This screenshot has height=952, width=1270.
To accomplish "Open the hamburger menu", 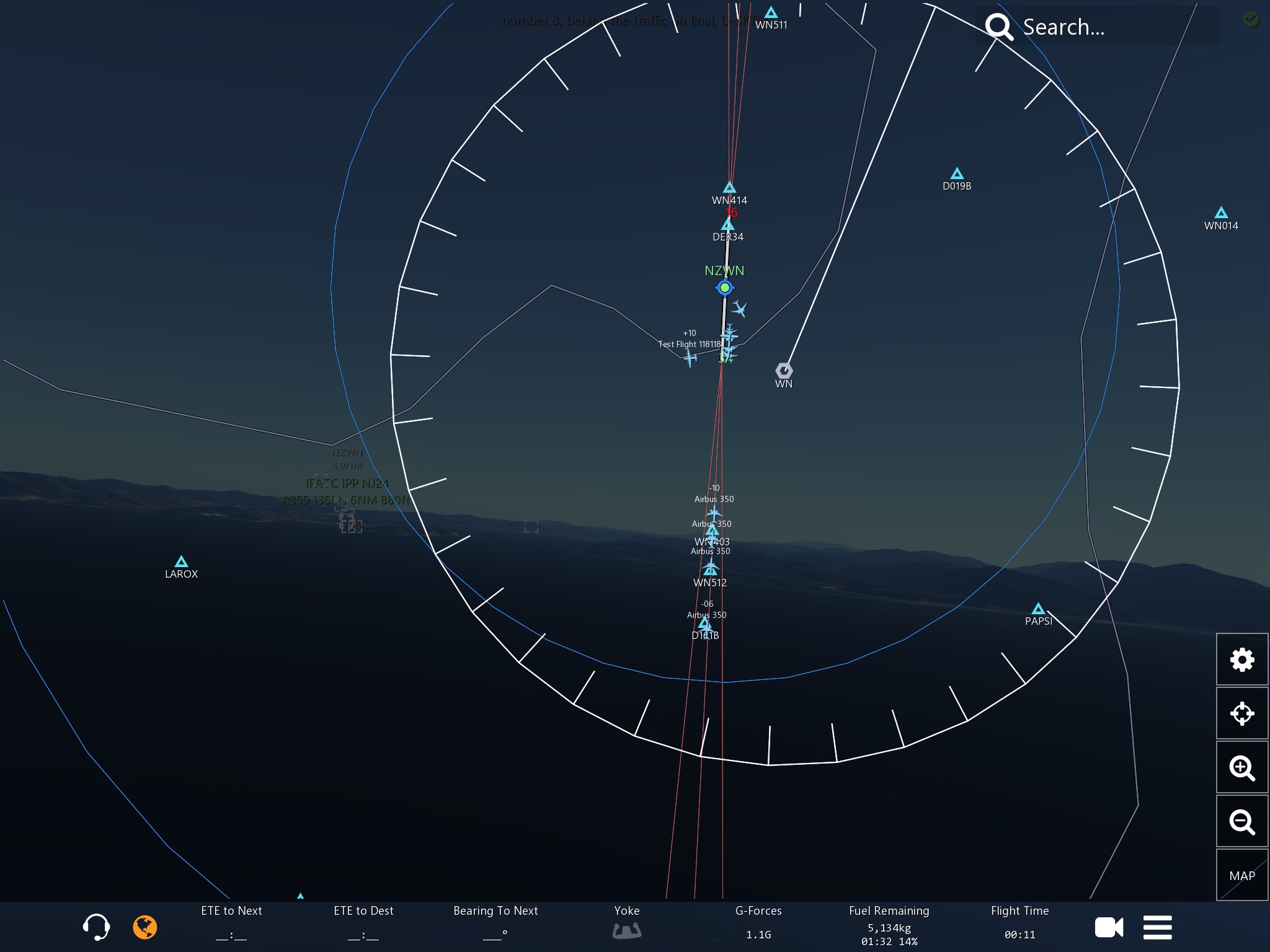I will click(1157, 927).
